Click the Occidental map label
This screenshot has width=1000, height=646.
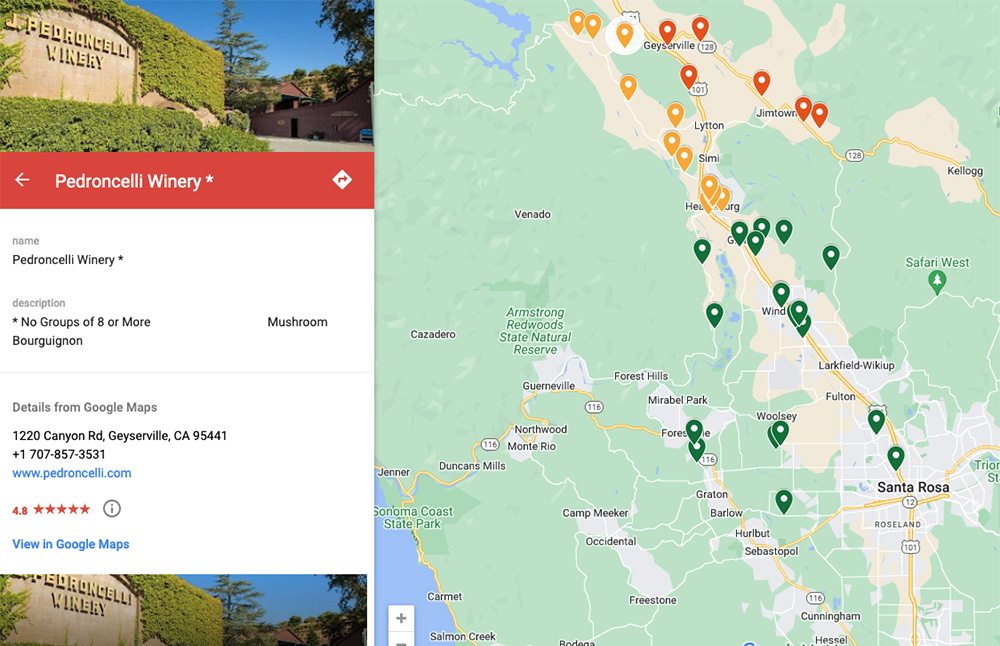611,541
